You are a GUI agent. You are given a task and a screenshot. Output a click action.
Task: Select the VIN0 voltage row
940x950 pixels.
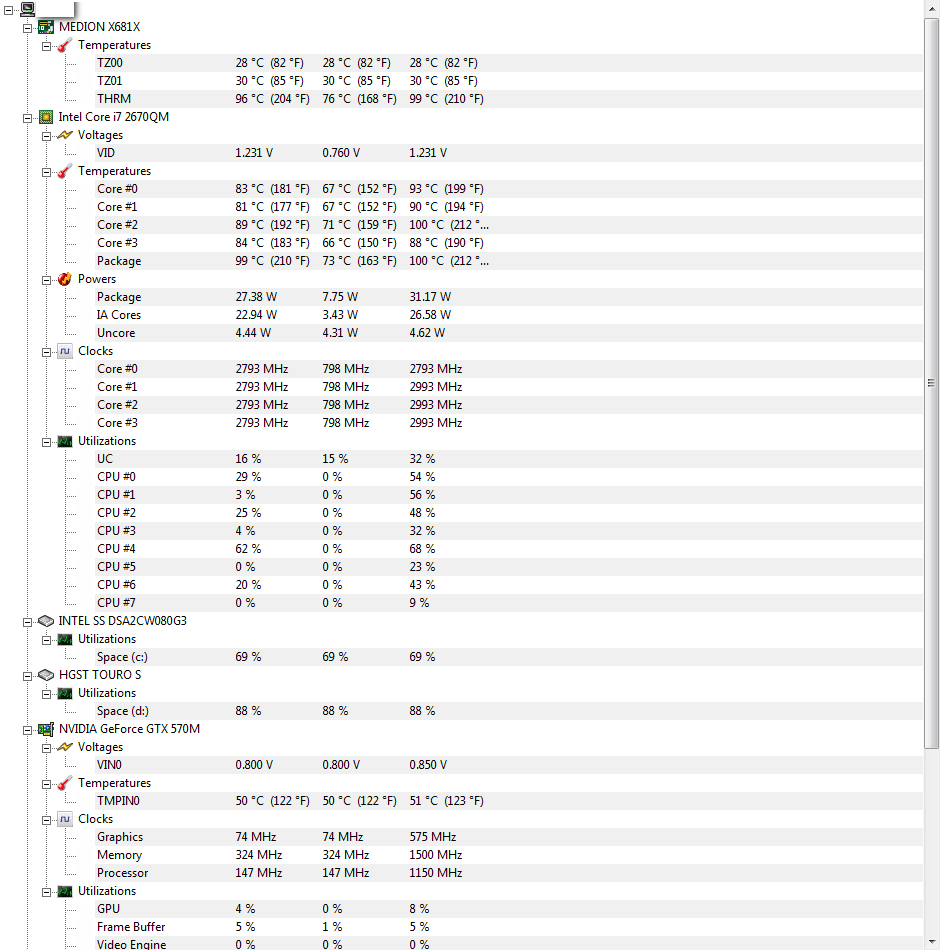point(509,765)
